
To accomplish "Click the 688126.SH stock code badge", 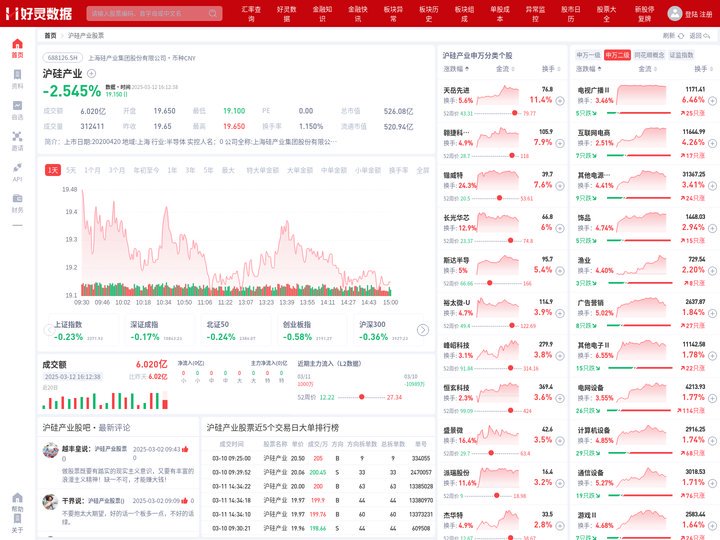I will 63,58.
